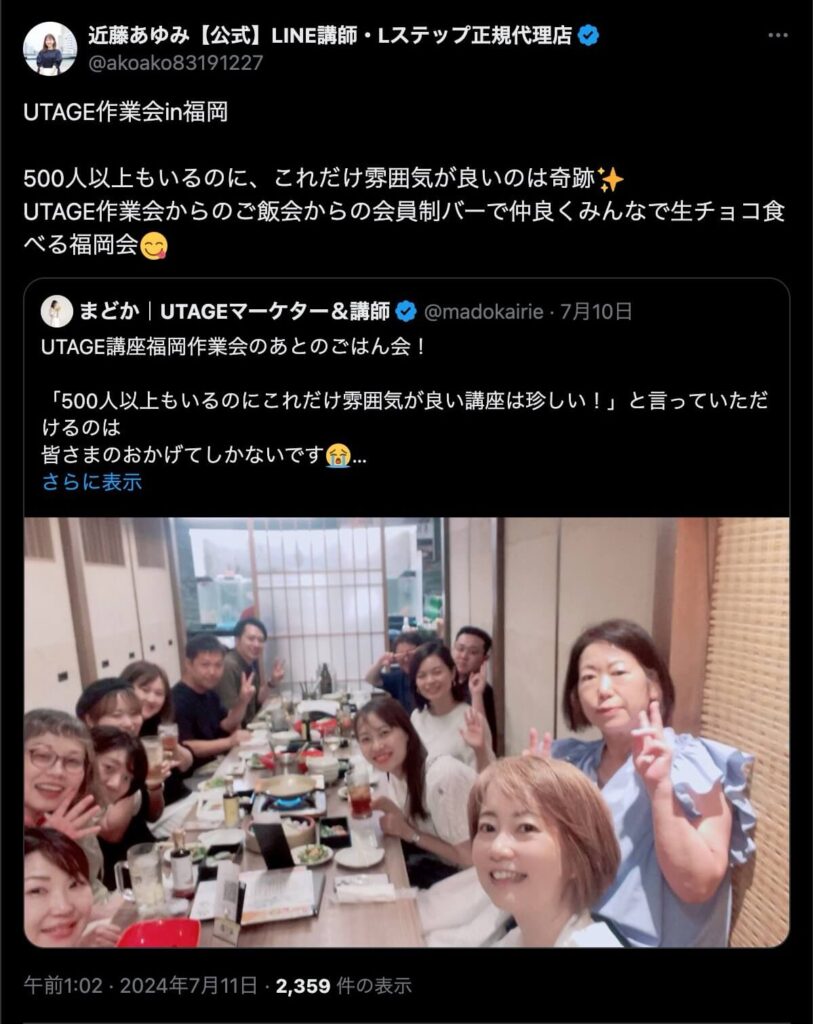Click main tweet text UTAGE作業会in福岡
Image resolution: width=813 pixels, height=1024 pixels.
point(125,112)
